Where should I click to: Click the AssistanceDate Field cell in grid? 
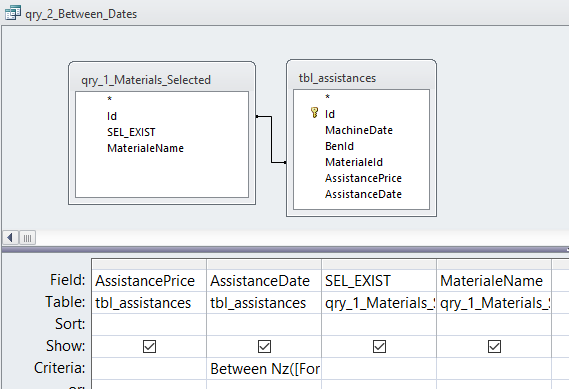coord(264,281)
